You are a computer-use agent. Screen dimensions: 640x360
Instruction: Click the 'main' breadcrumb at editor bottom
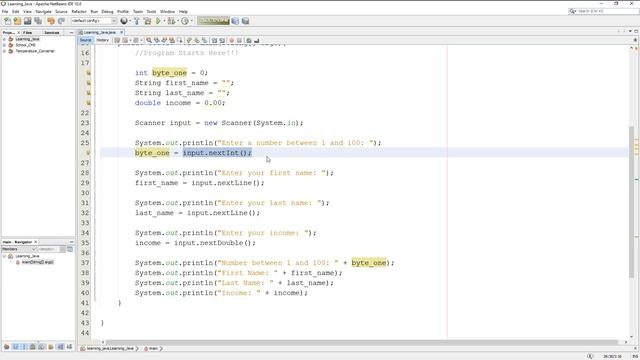tap(153, 349)
